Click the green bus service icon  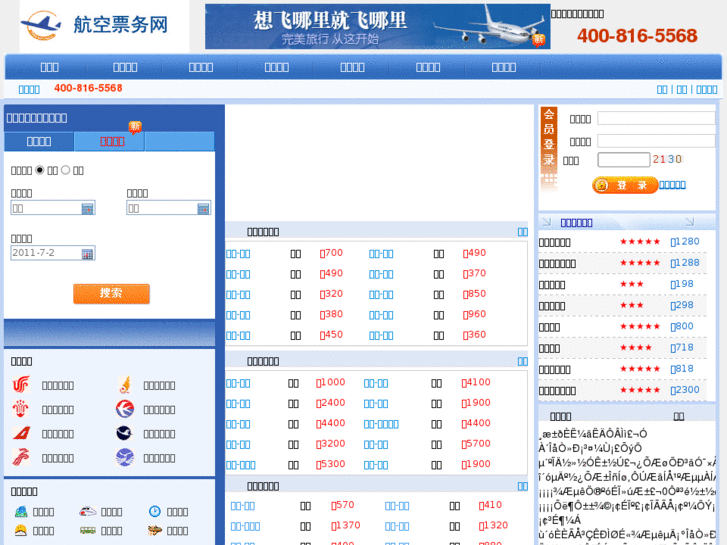tap(88, 530)
